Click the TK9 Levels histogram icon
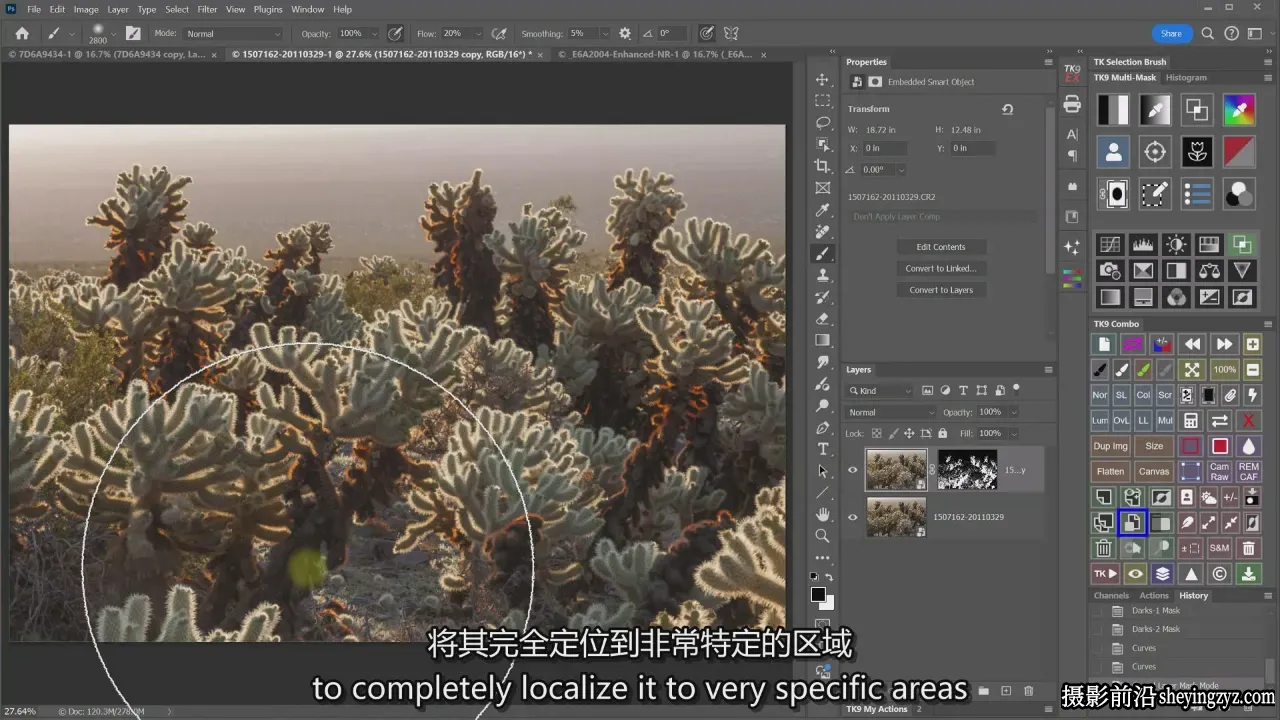Screen dimensions: 1280x720 pyautogui.click(x=1142, y=244)
